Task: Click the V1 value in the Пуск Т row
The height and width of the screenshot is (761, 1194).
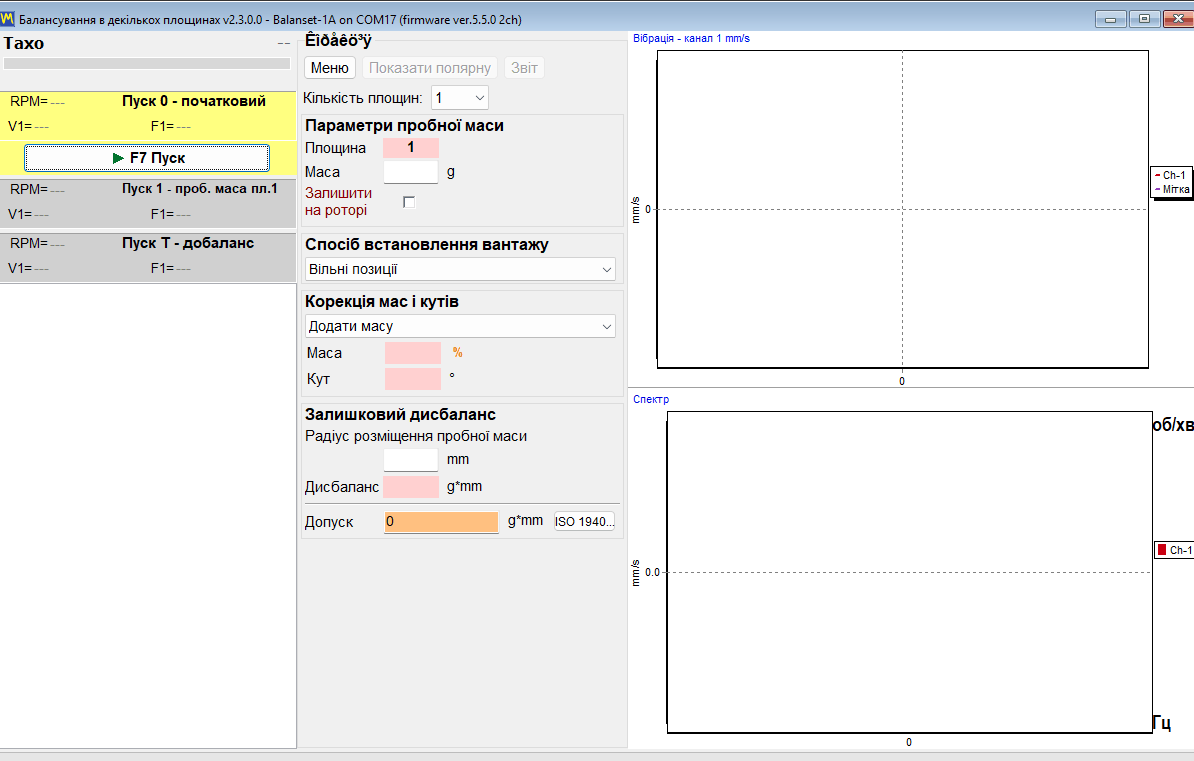Action: pyautogui.click(x=40, y=269)
